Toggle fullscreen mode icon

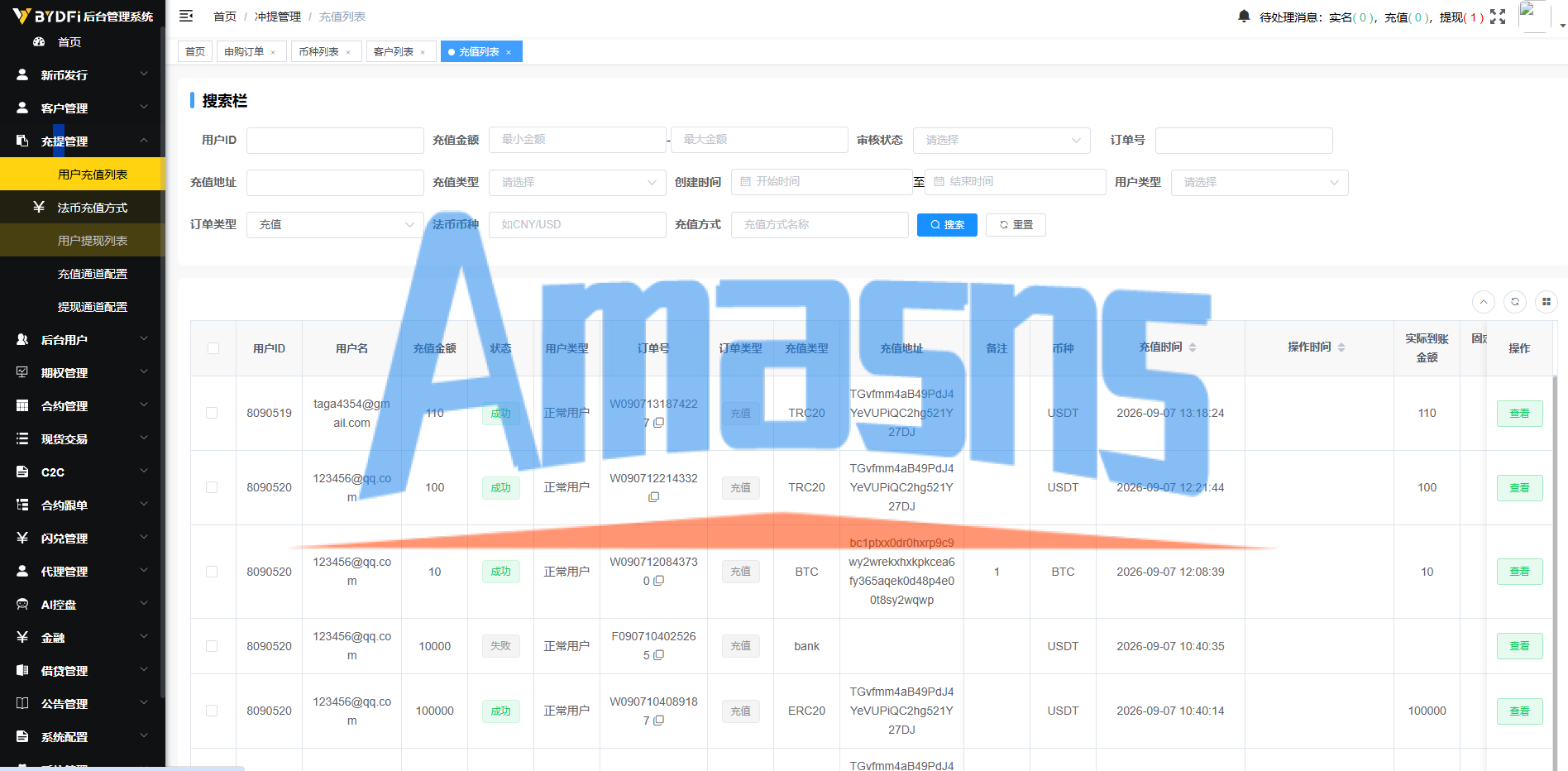pos(1498,17)
